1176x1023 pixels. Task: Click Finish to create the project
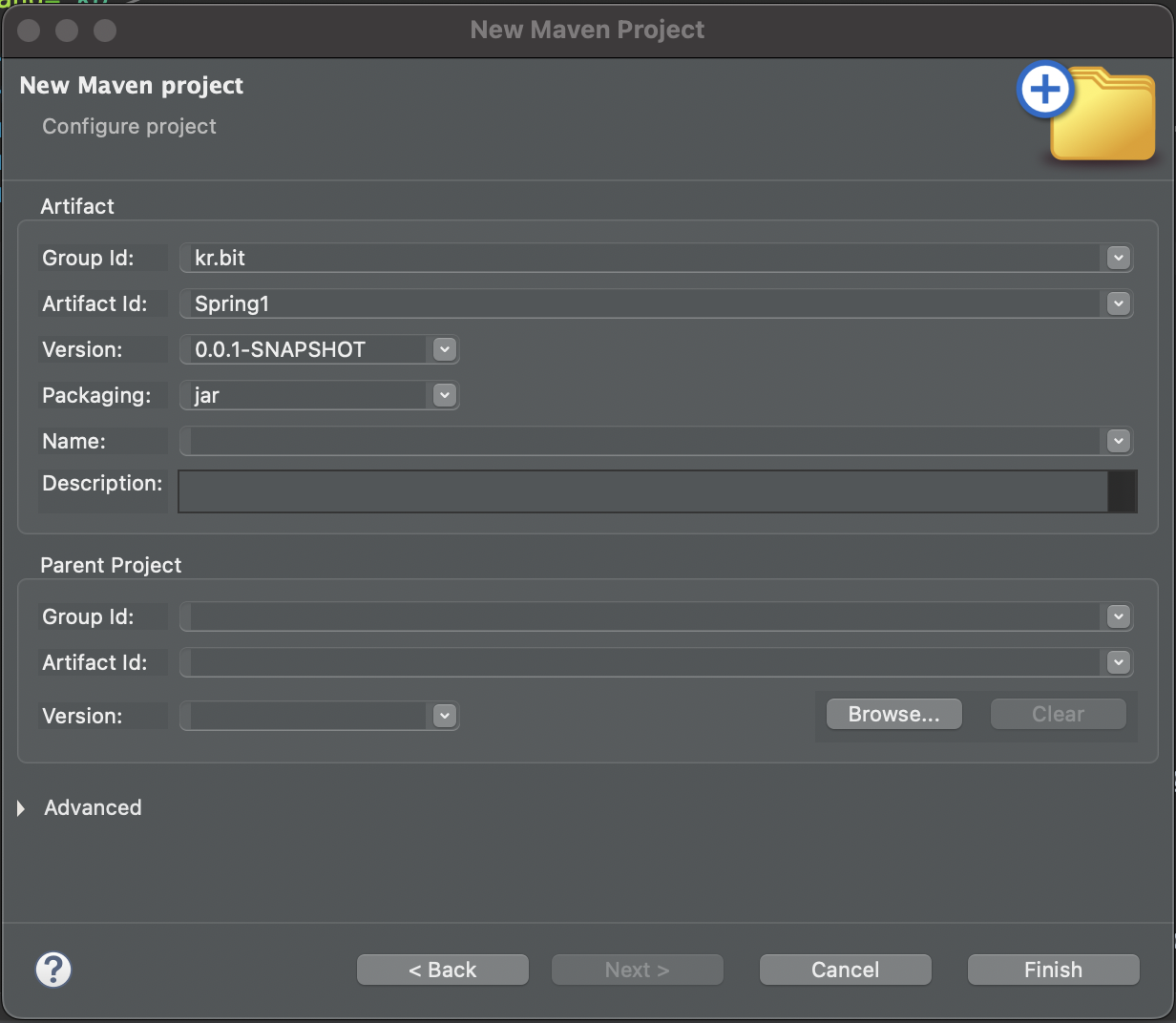pyautogui.click(x=1054, y=970)
